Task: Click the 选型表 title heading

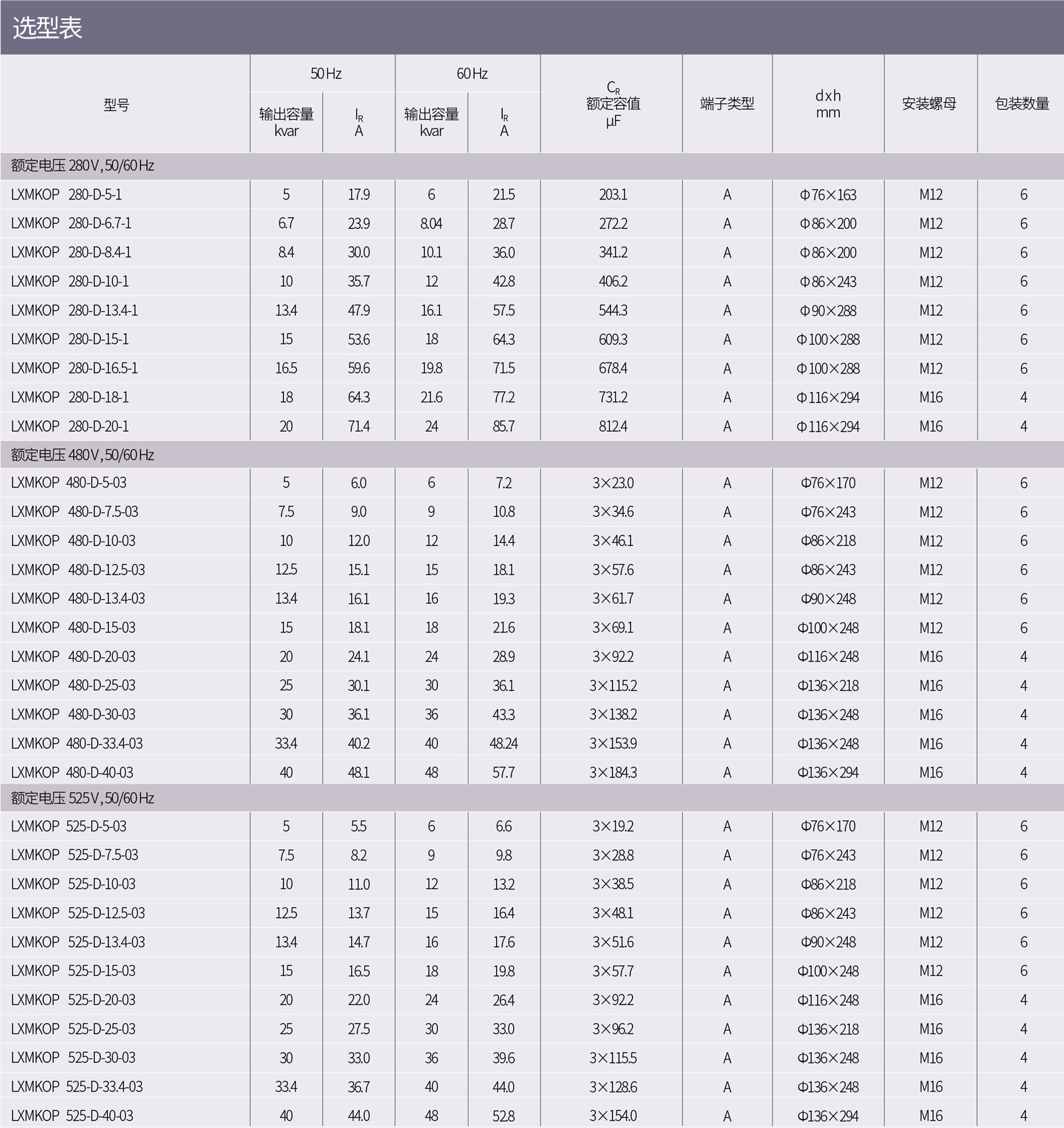Action: 47,28
